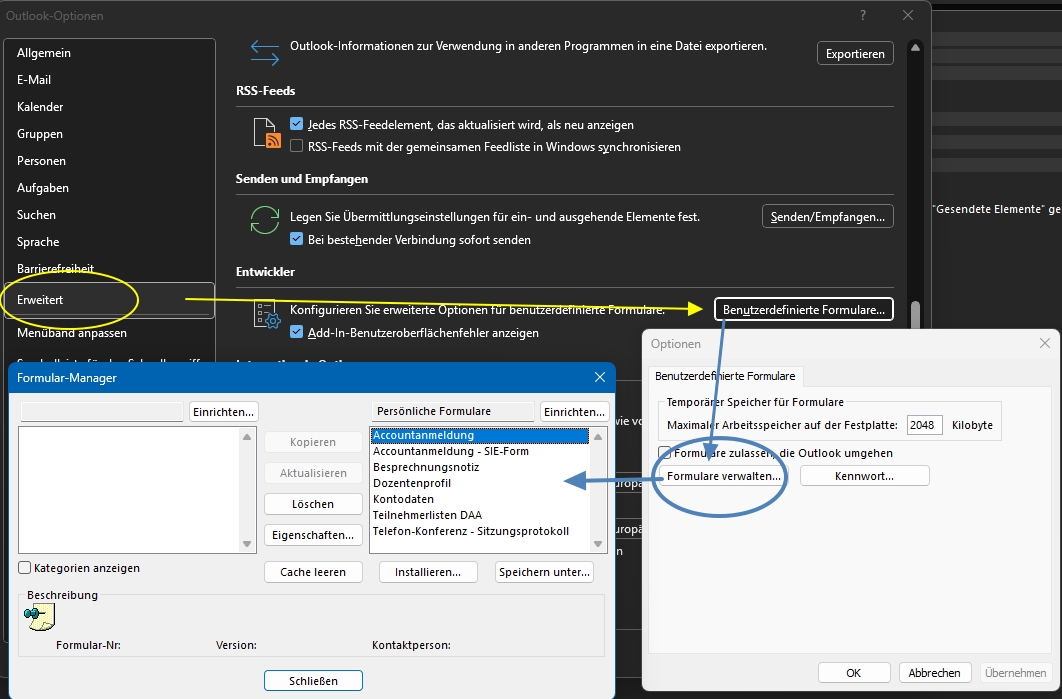This screenshot has height=699, width=1062.
Task: Click the 'Speichern unter...' button
Action: pyautogui.click(x=545, y=572)
